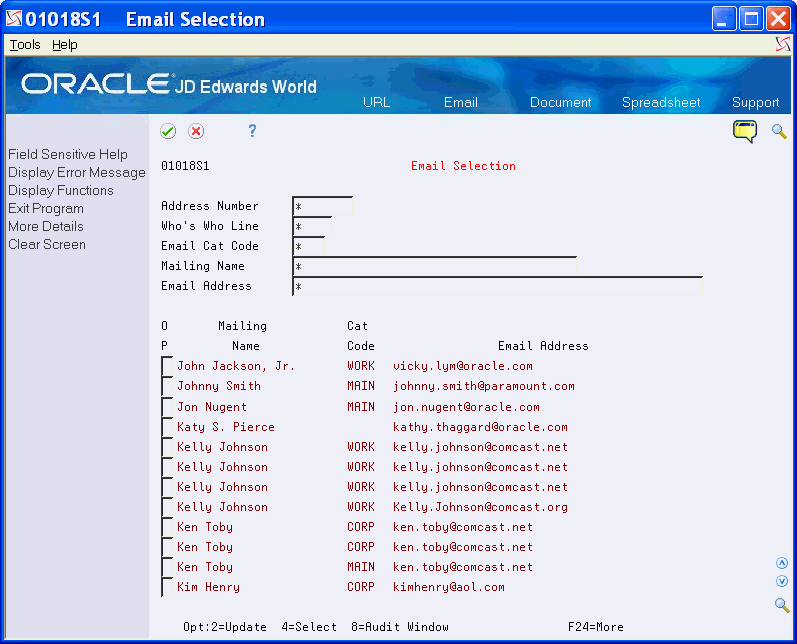The image size is (797, 644).
Task: Click option field for Katy S. Pierce
Action: pyautogui.click(x=167, y=426)
